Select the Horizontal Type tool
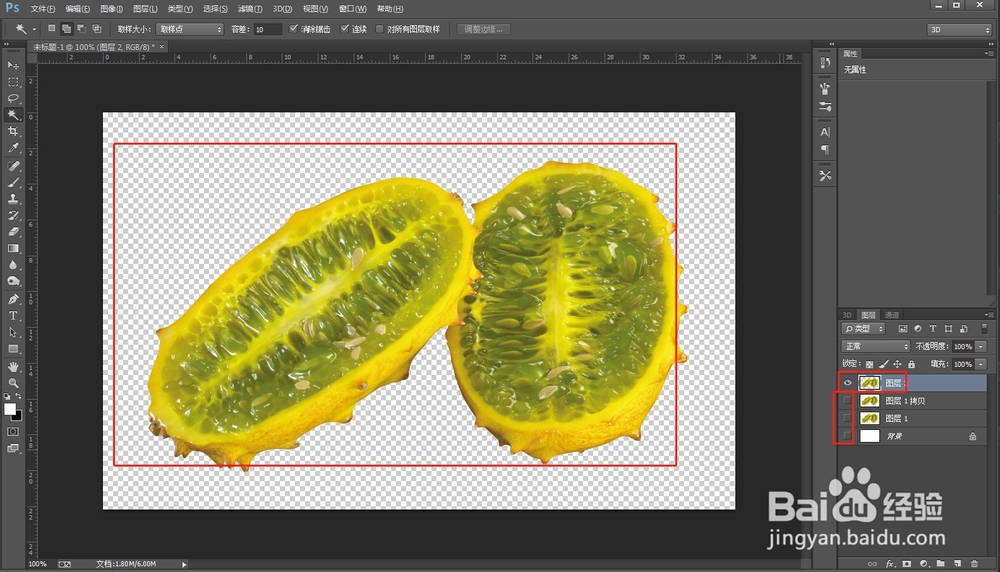1000x572 pixels. (13, 316)
